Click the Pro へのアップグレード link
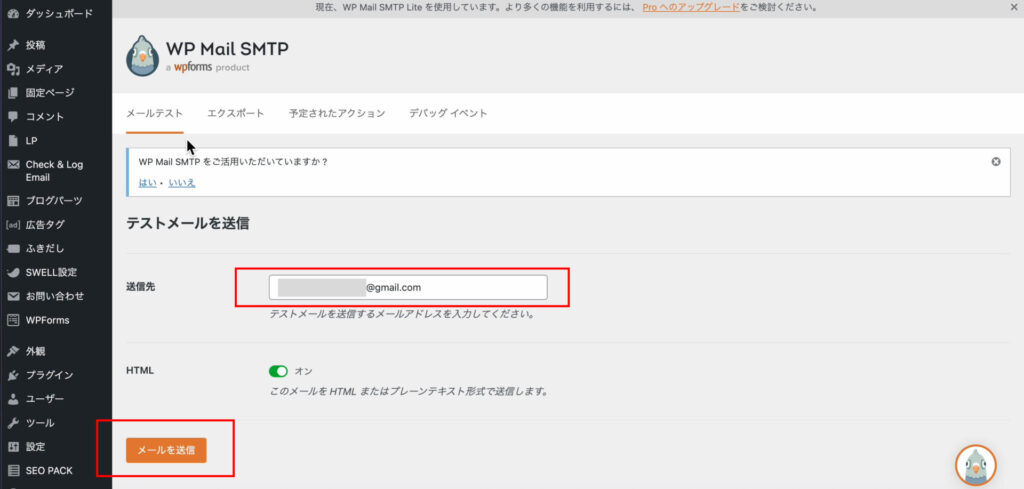Screen dimensions: 1024x489 click(691, 8)
